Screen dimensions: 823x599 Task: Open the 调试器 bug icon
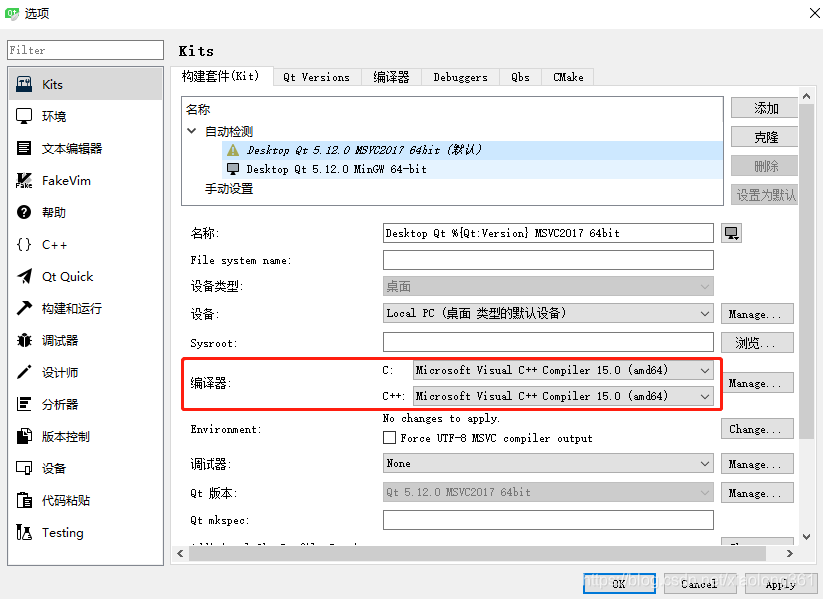(24, 340)
